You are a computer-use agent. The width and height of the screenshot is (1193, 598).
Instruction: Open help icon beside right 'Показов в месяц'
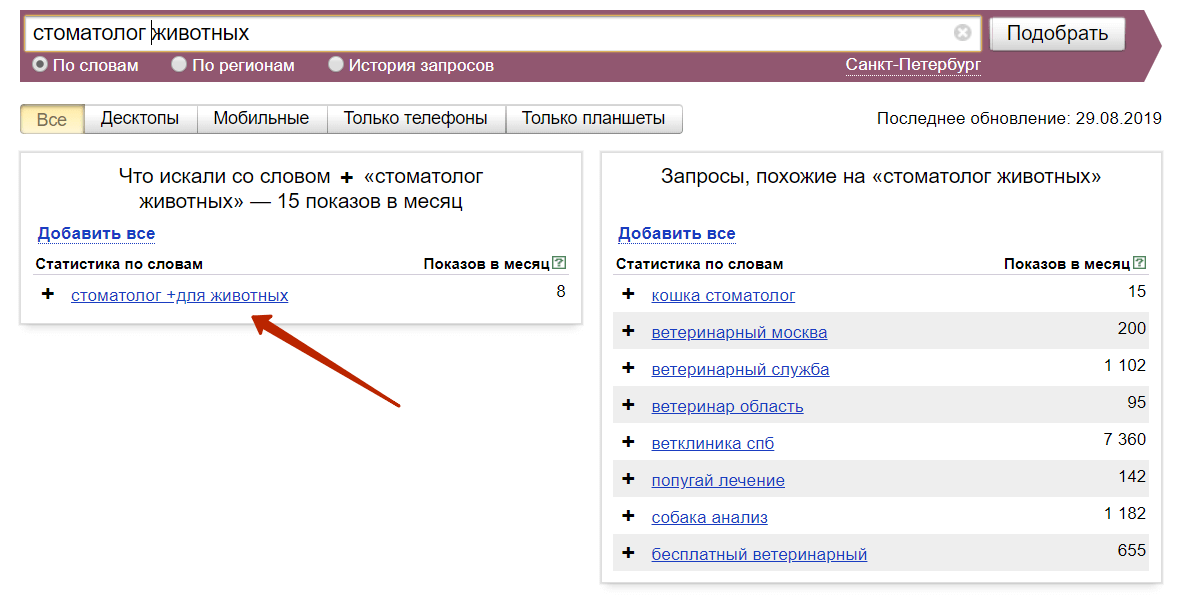pos(1140,263)
